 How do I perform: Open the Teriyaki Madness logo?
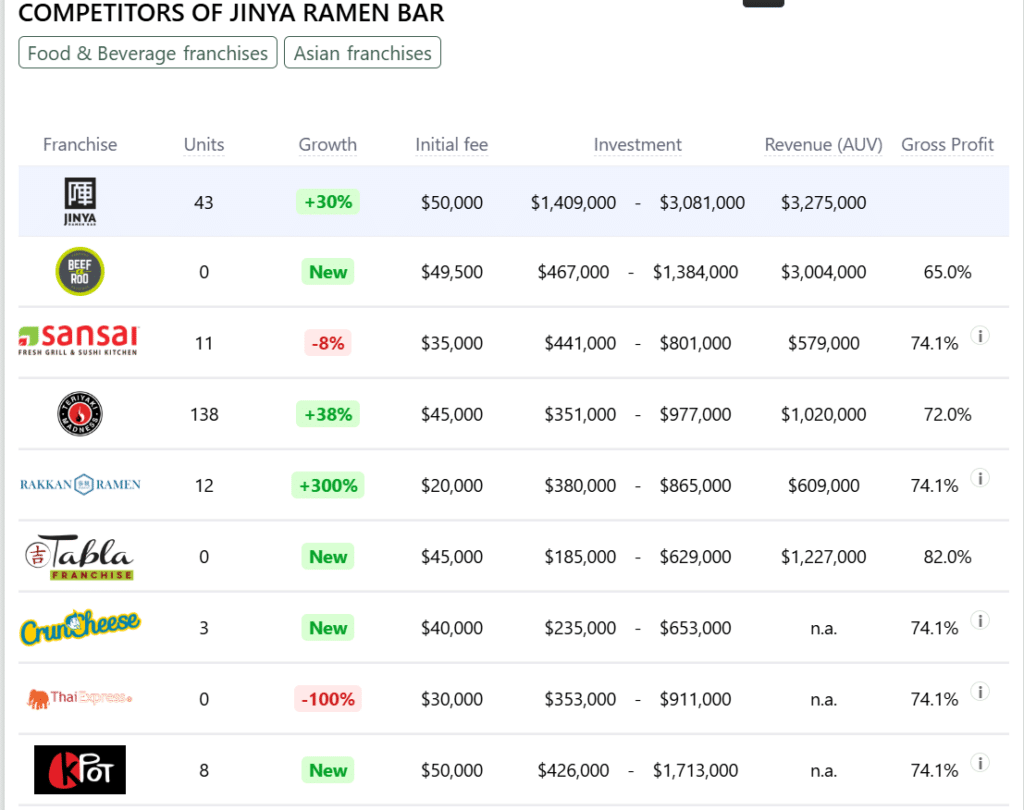pos(80,413)
